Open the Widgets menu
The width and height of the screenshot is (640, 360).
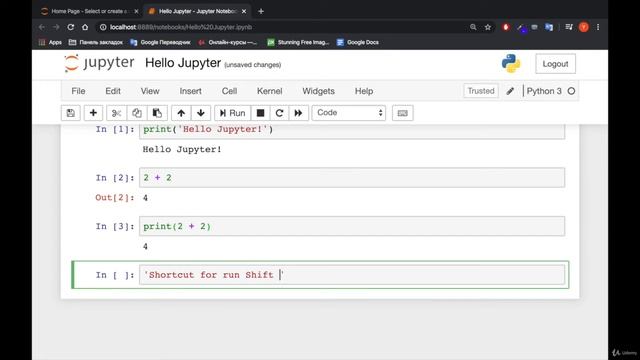318,91
